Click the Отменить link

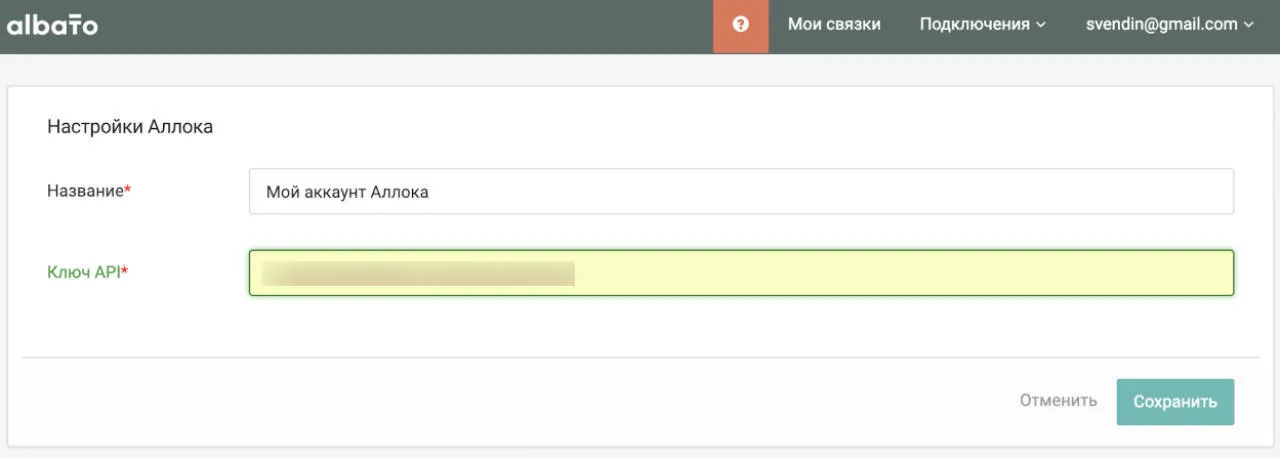(1058, 401)
